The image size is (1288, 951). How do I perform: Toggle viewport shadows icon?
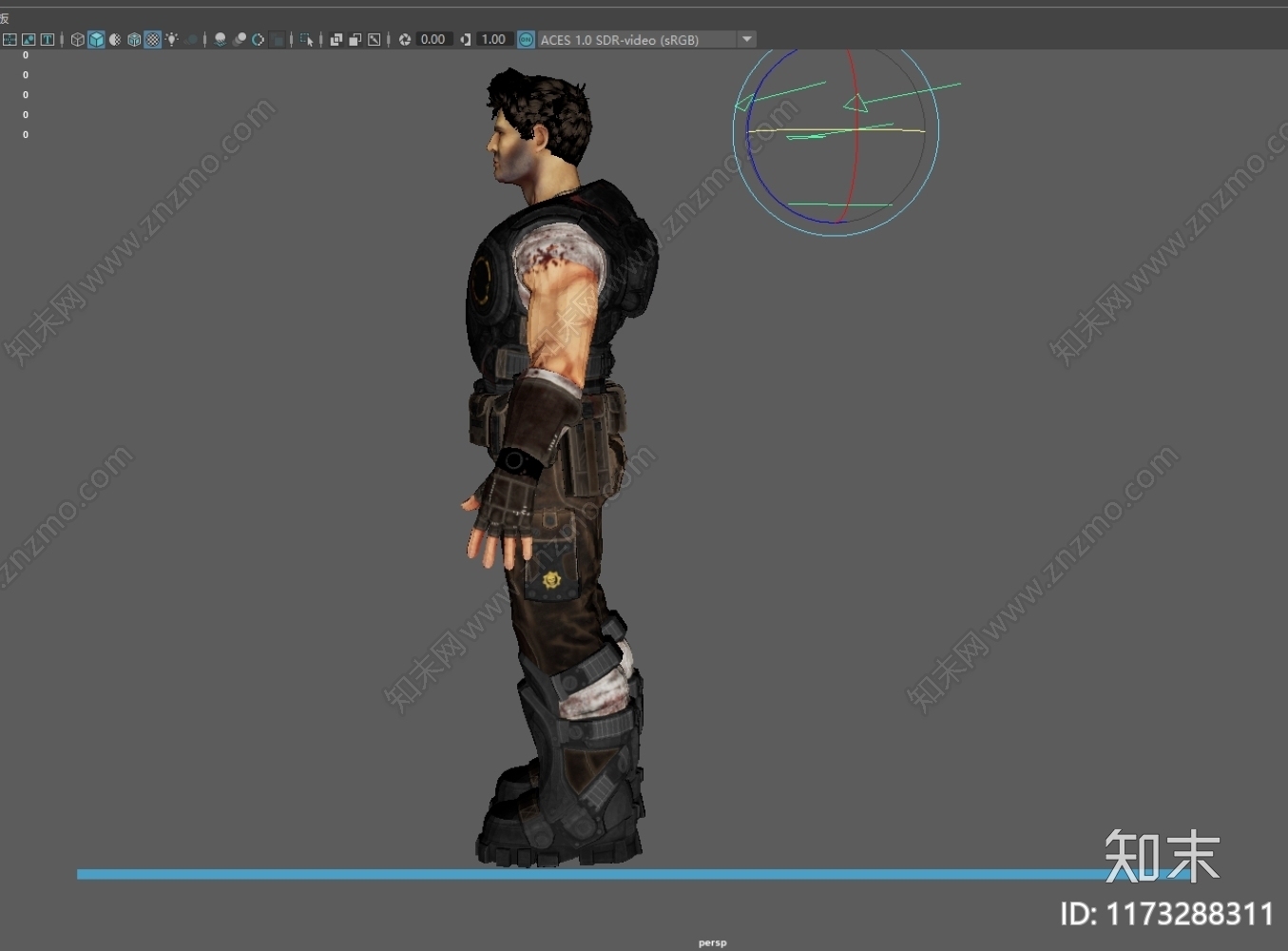pos(191,39)
